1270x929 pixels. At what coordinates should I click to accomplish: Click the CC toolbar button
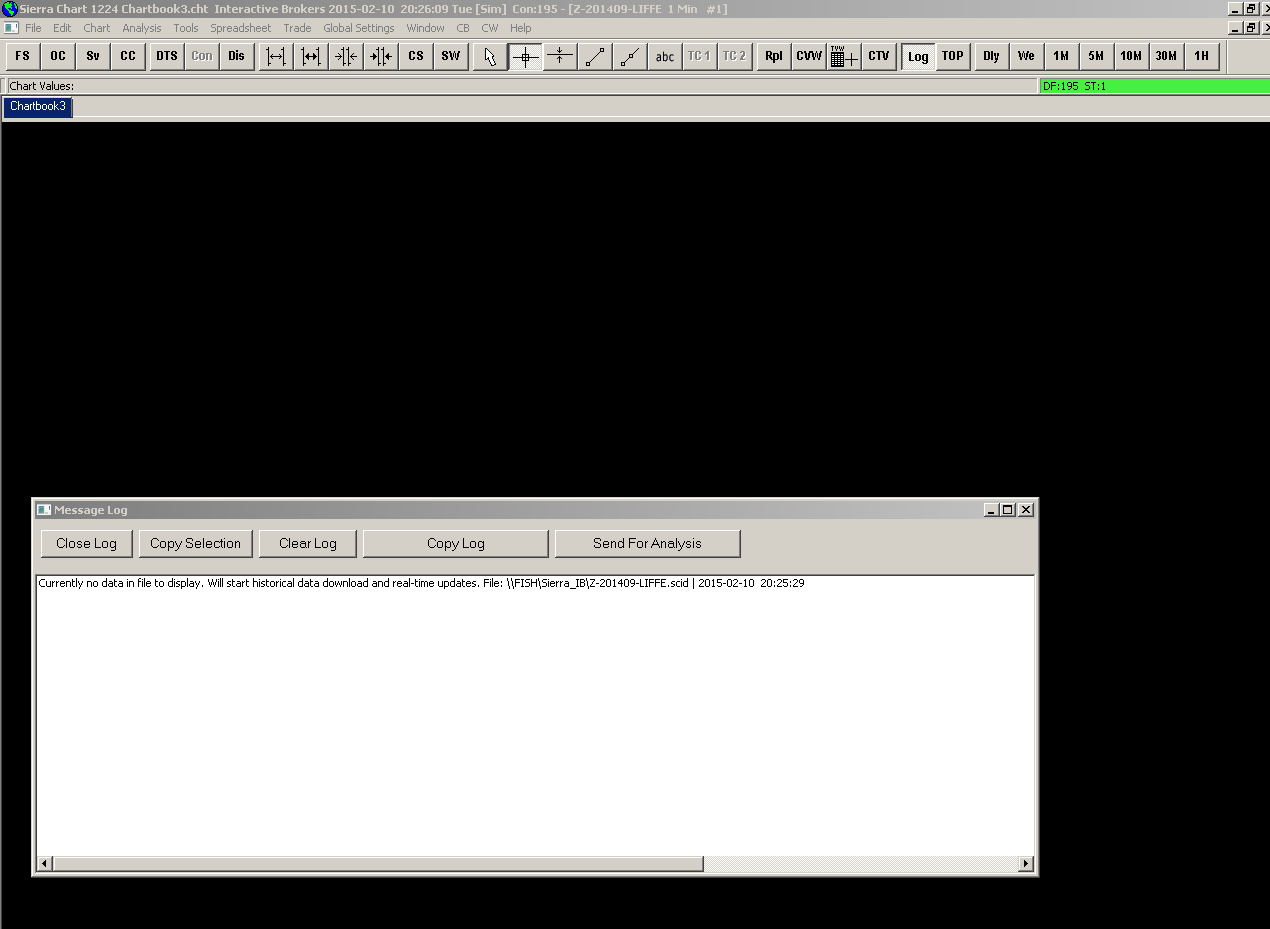pos(128,56)
